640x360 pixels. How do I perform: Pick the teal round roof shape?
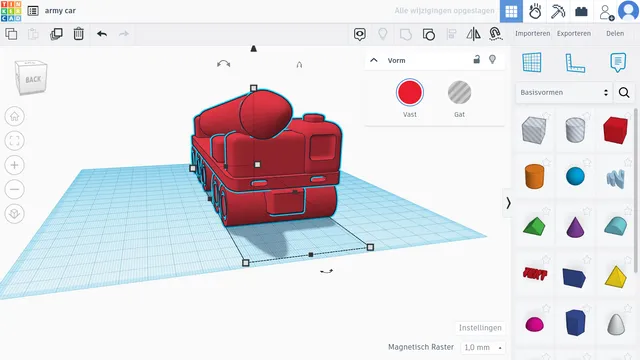[616, 226]
